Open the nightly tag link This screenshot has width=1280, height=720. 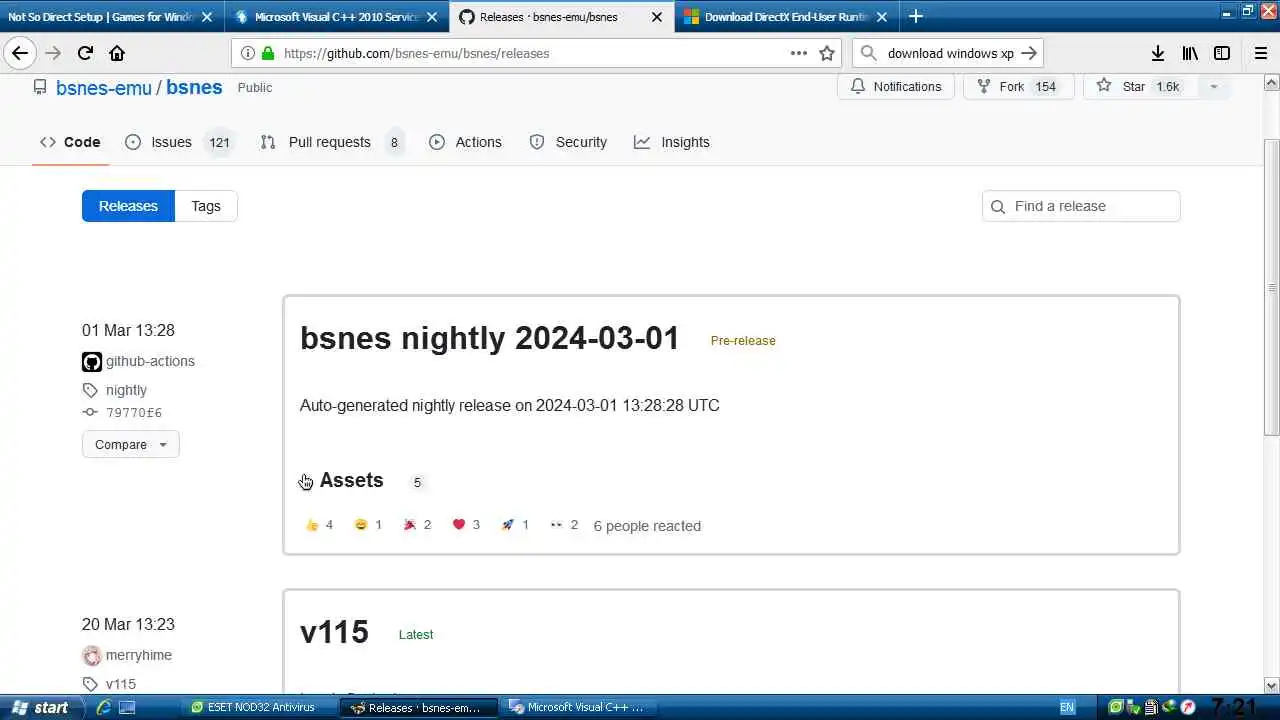(x=126, y=390)
